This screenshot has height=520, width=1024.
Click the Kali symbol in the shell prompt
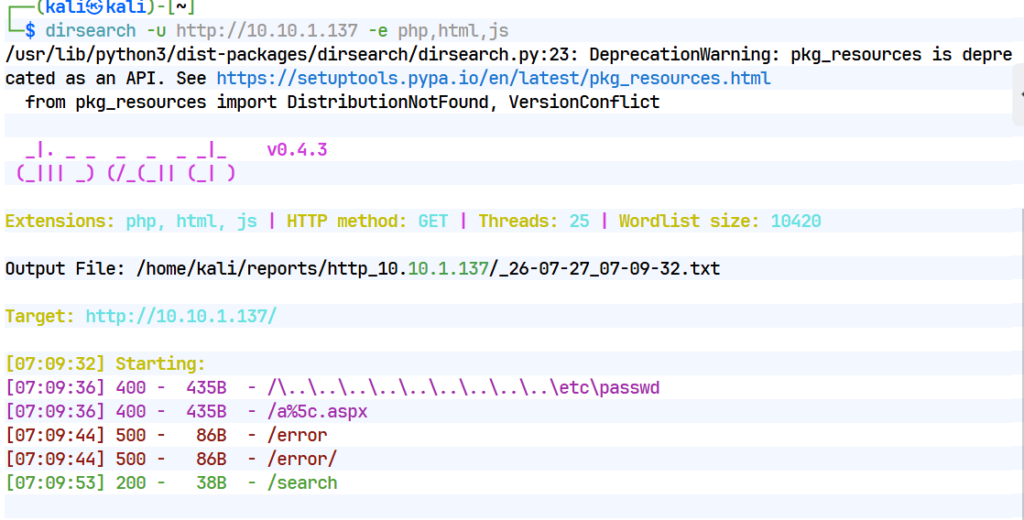(x=95, y=8)
